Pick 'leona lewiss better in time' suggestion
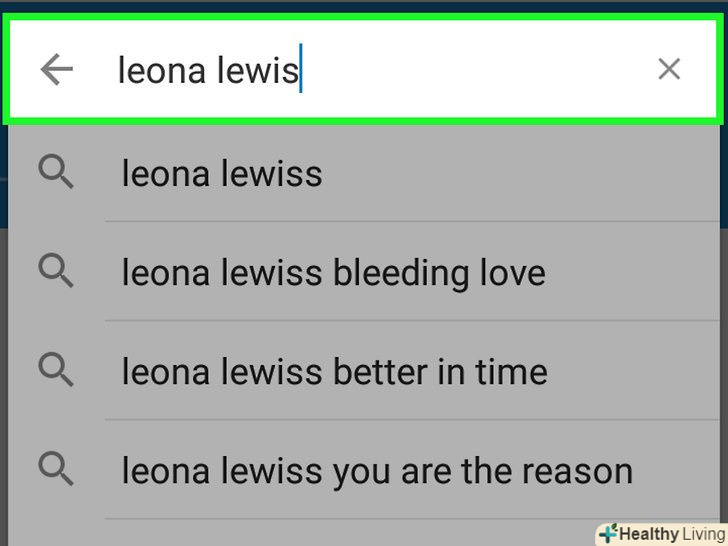Screen dimensions: 728x546 tap(334, 372)
